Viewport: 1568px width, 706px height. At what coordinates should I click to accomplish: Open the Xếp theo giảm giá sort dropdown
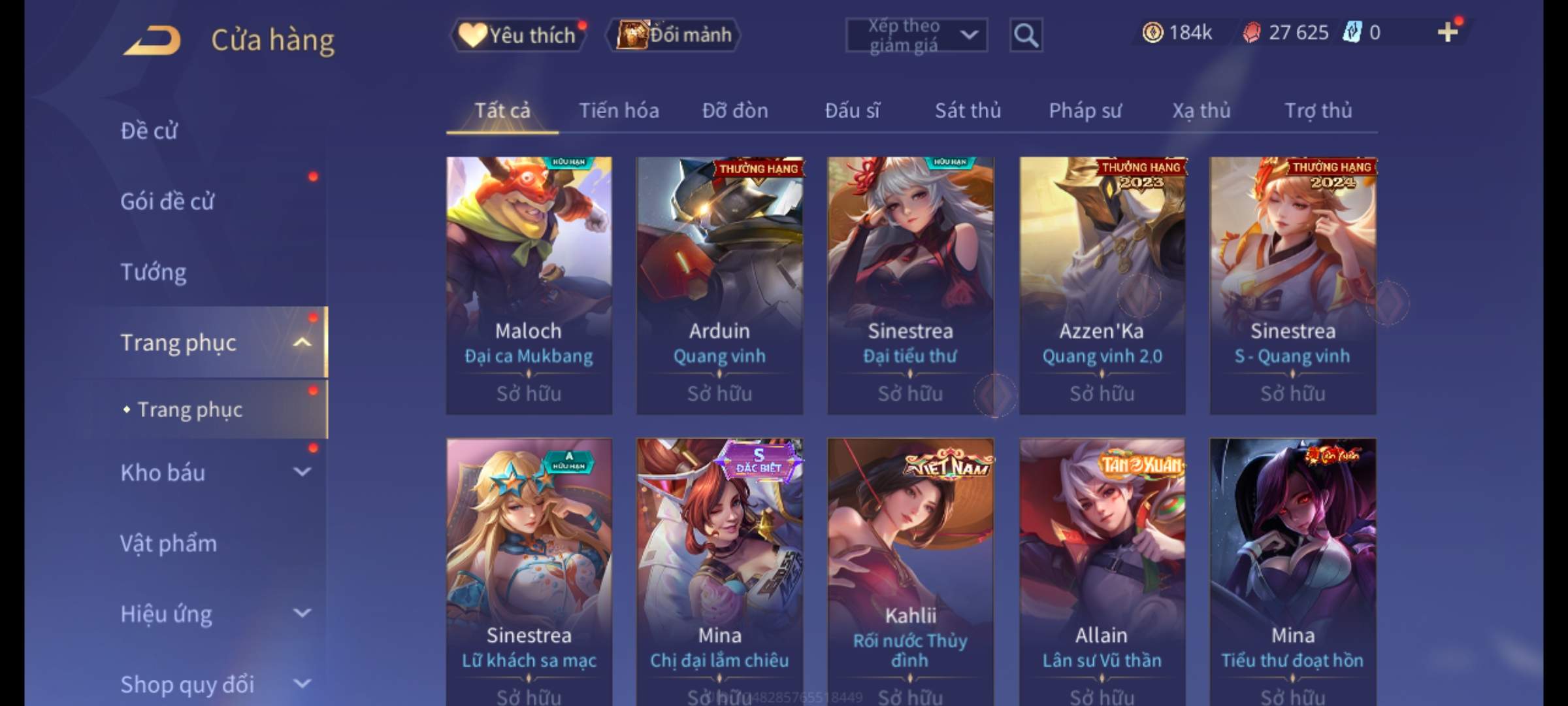pos(916,35)
